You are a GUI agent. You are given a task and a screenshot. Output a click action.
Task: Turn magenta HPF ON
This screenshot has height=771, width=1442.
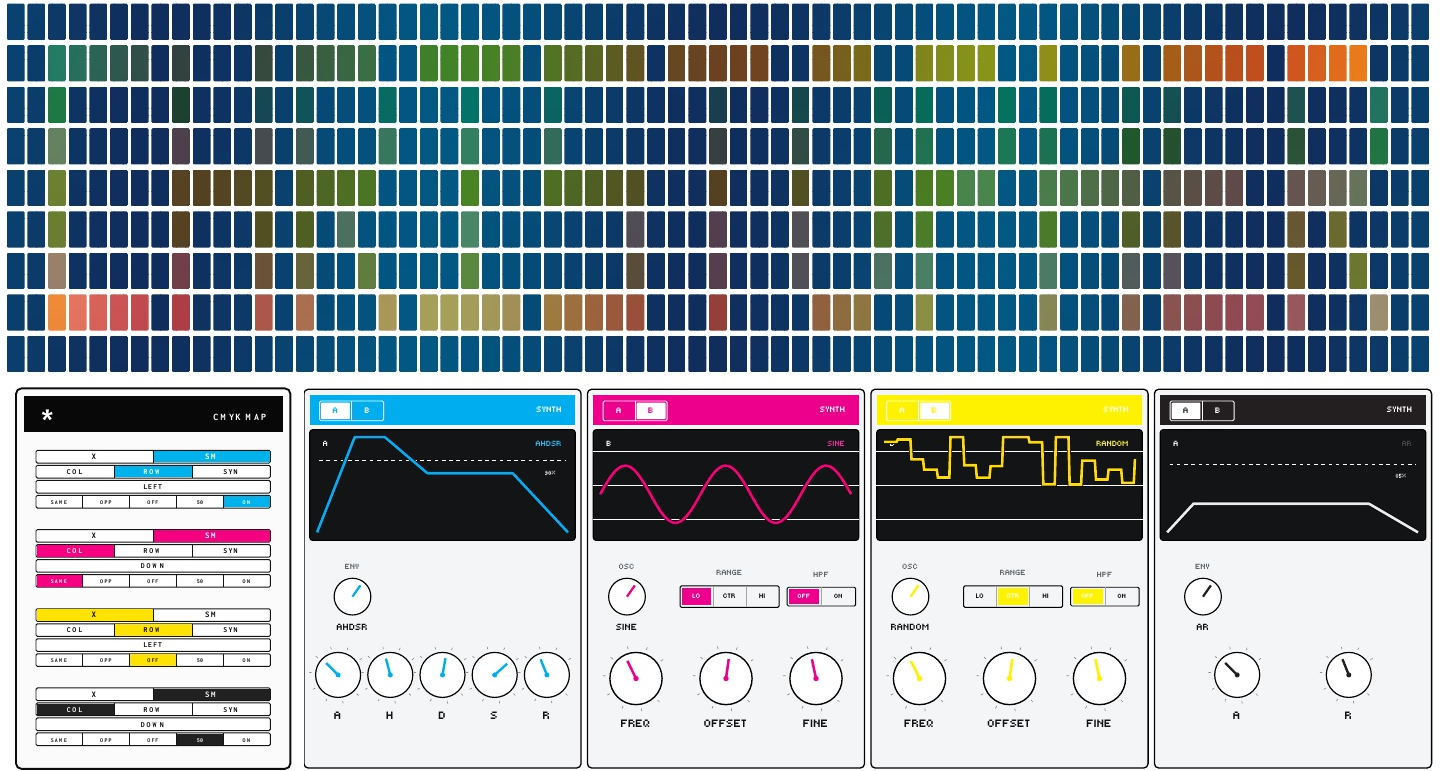pos(838,596)
